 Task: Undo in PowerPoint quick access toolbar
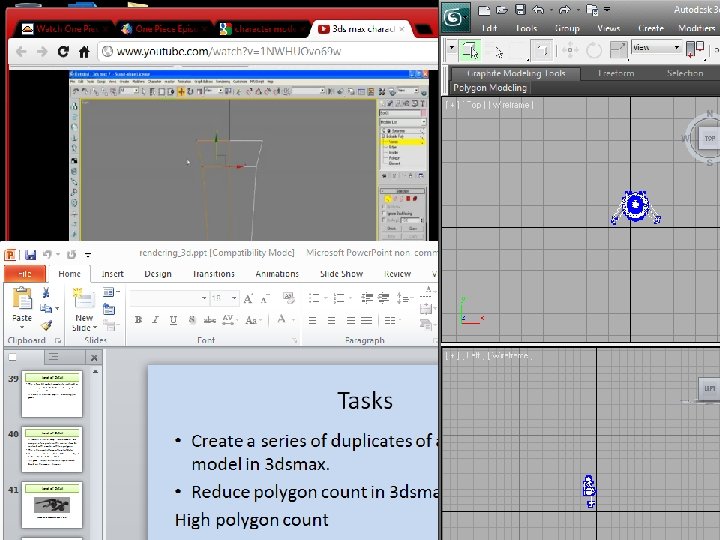coord(47,254)
